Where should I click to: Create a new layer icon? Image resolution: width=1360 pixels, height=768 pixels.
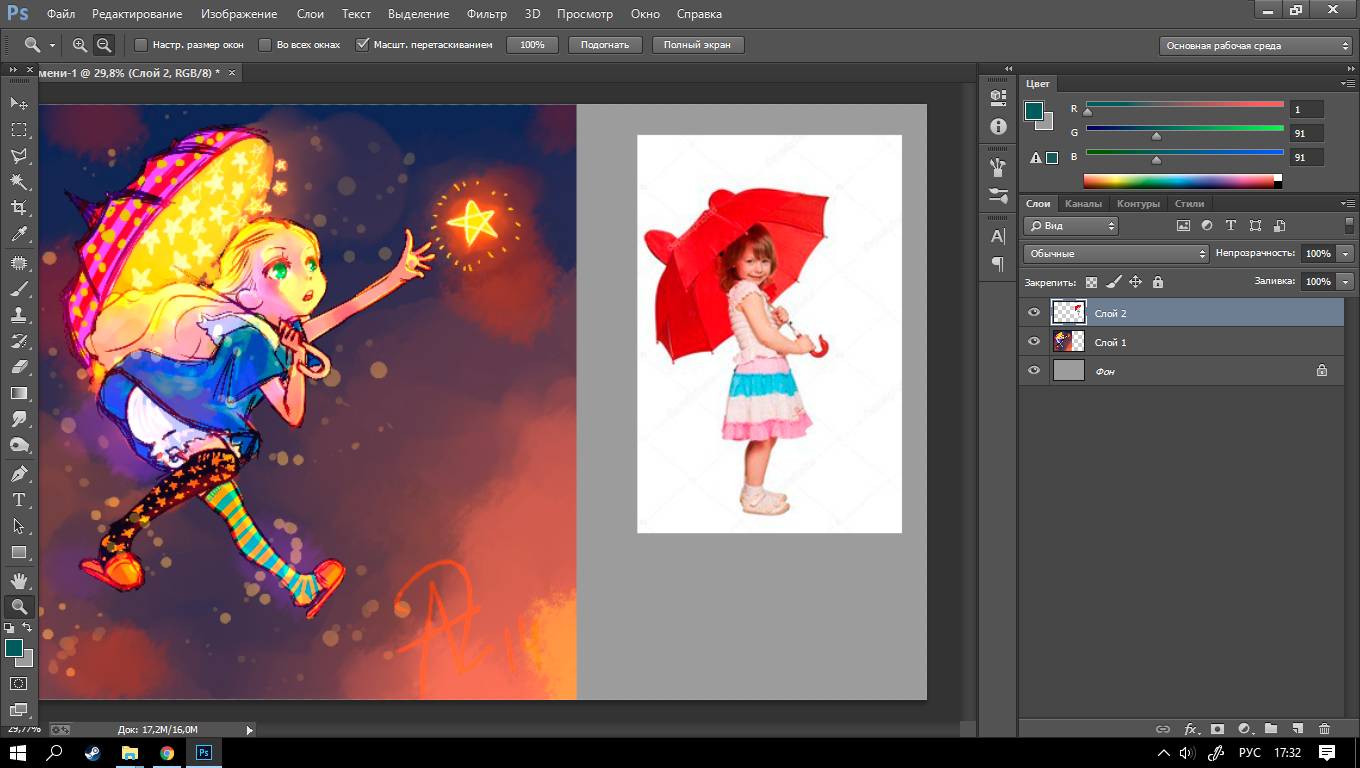click(x=1297, y=729)
